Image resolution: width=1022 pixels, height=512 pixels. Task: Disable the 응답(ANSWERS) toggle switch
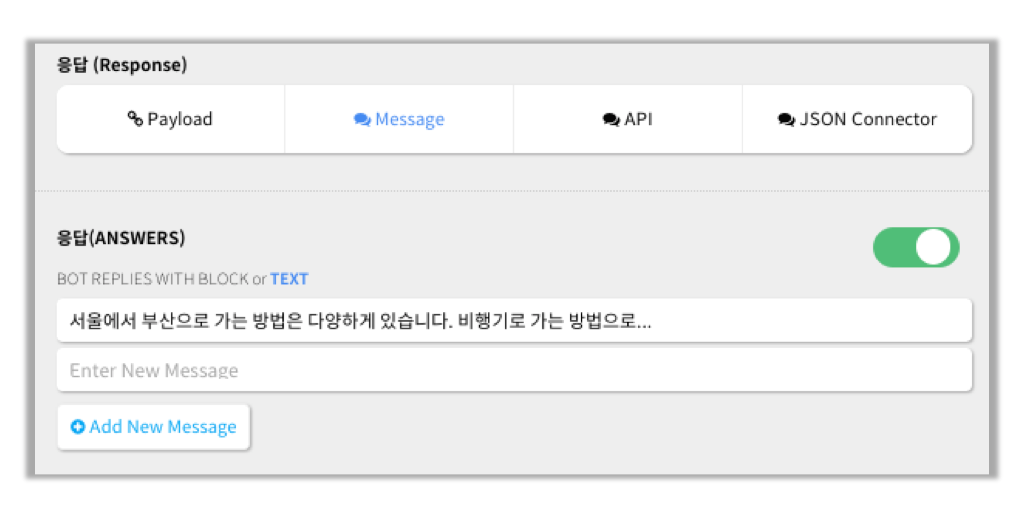point(916,248)
